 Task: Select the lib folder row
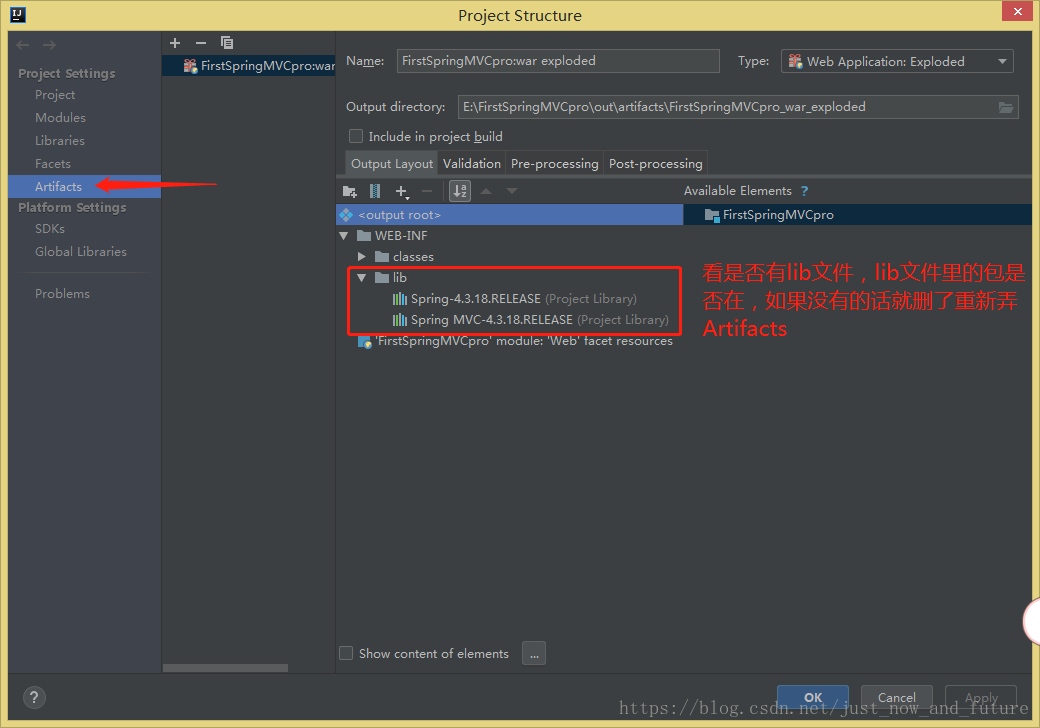(x=509, y=278)
